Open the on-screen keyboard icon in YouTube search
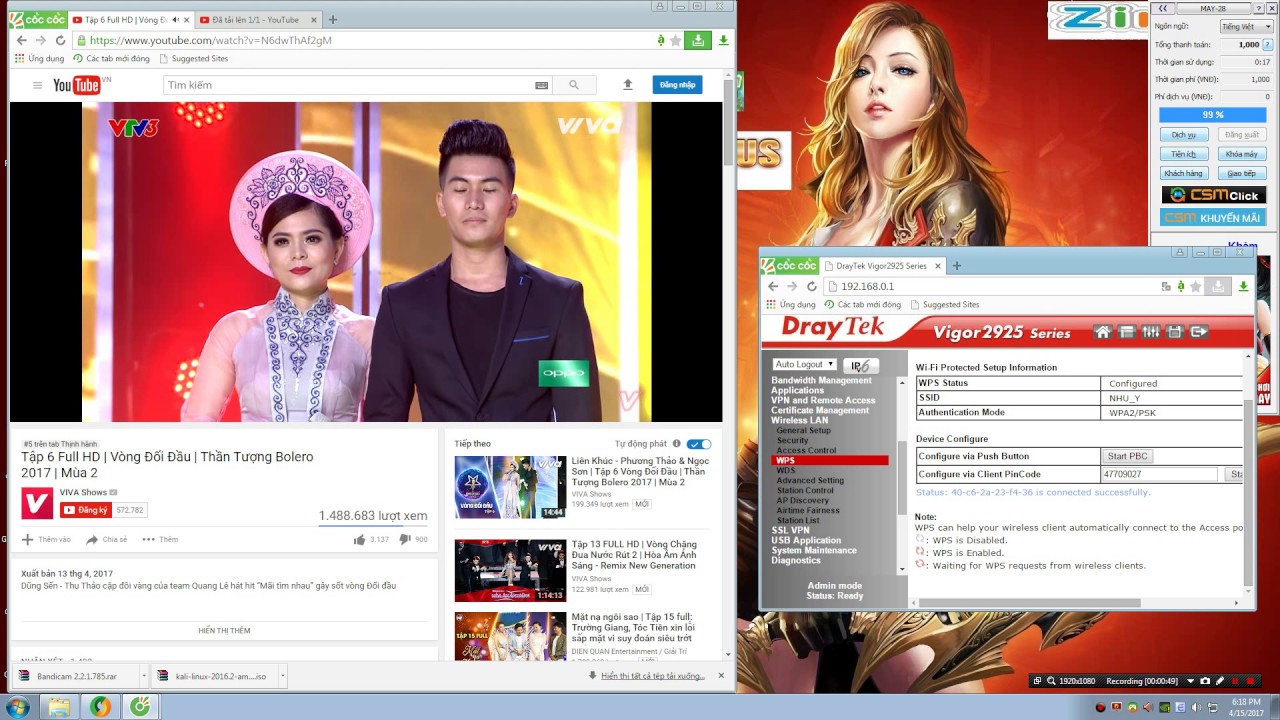1280x720 pixels. coord(541,85)
